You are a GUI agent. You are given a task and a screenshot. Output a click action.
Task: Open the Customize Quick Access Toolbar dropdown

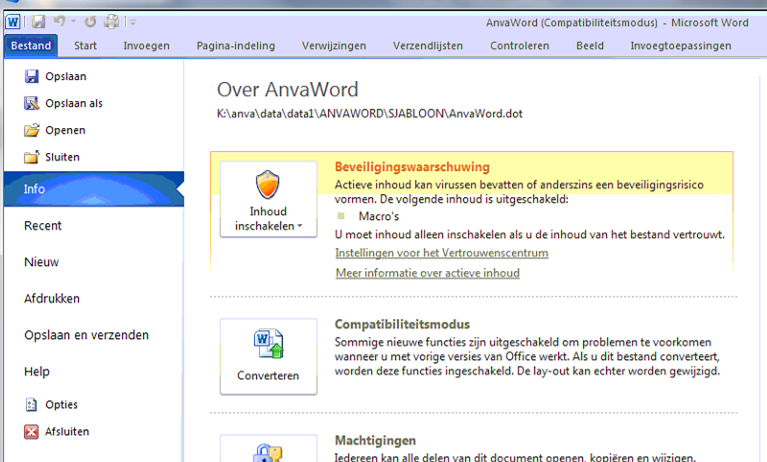[133, 22]
